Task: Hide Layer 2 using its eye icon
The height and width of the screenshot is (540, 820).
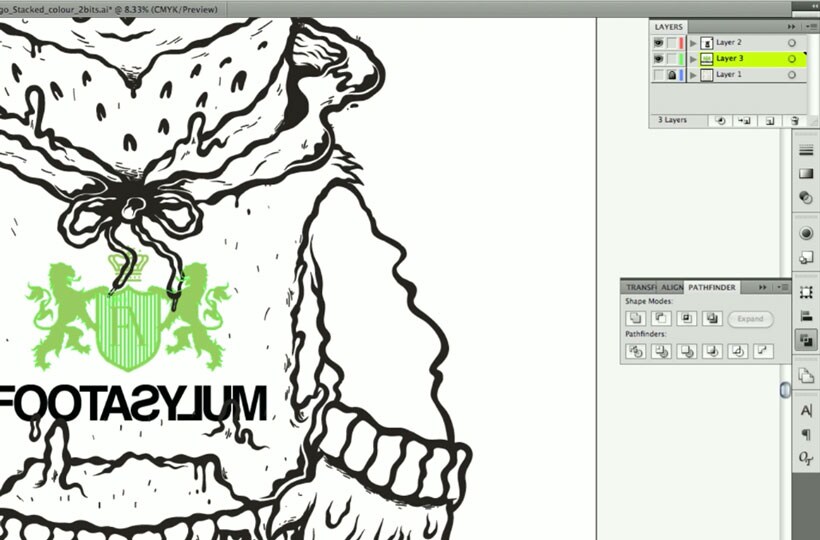Action: (x=658, y=42)
